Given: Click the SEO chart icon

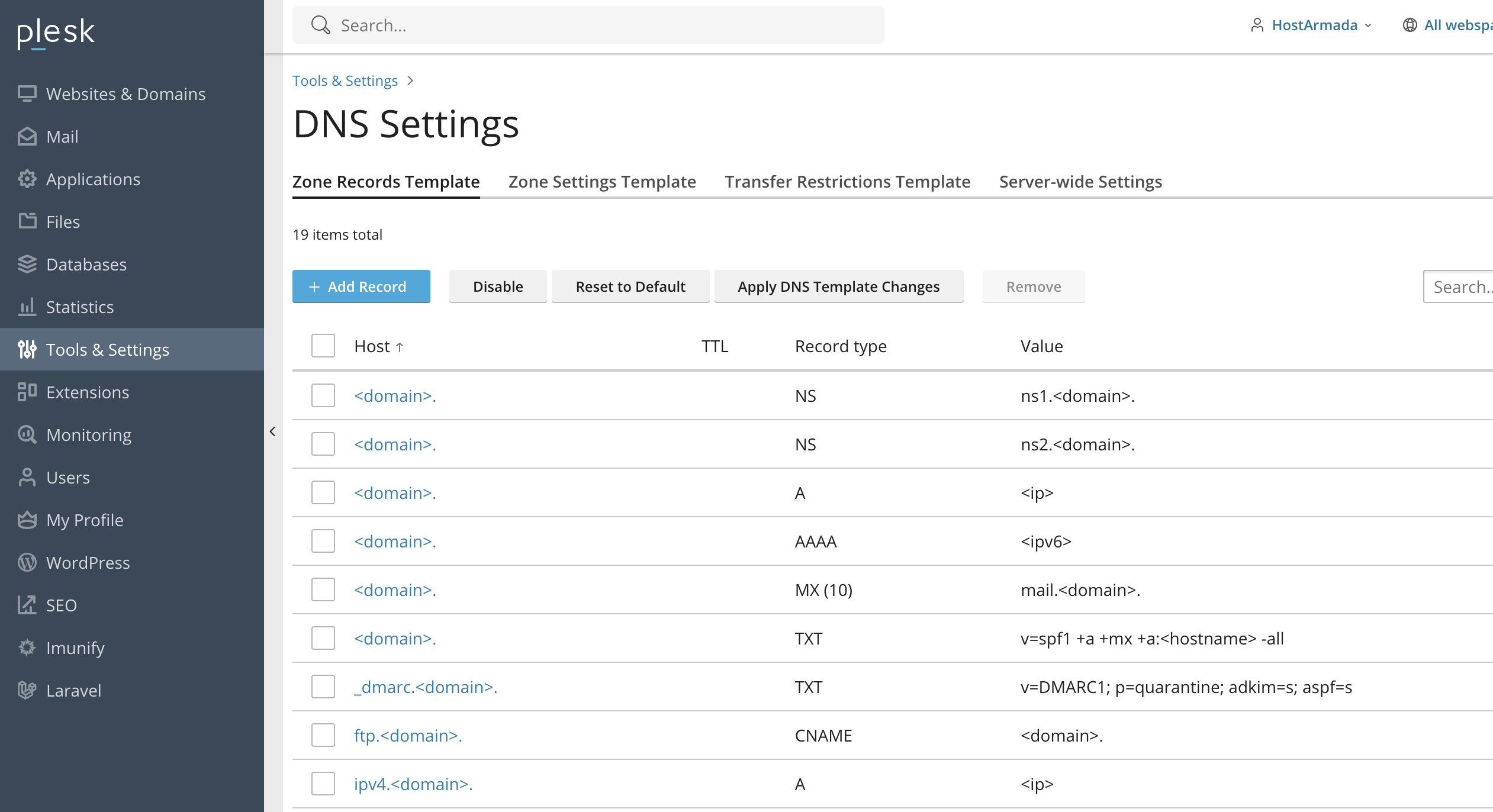Looking at the screenshot, I should pos(27,605).
